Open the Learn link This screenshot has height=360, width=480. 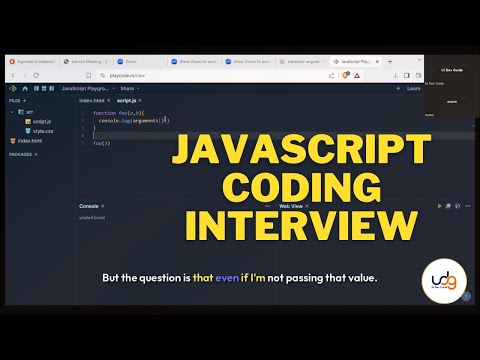[x=414, y=88]
